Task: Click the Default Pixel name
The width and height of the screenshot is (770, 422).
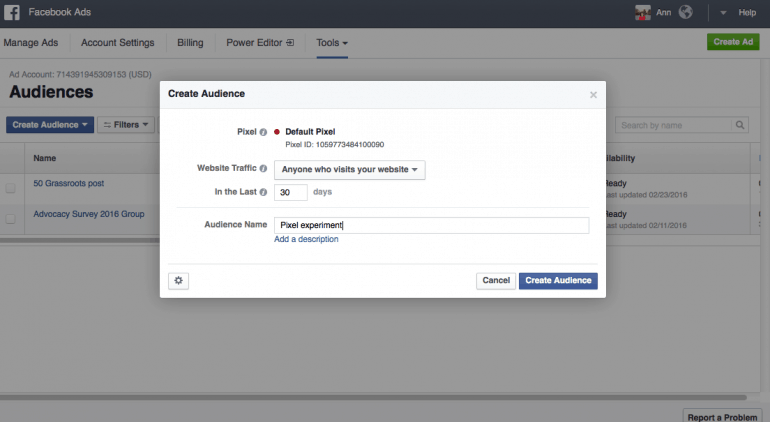Action: 310,132
